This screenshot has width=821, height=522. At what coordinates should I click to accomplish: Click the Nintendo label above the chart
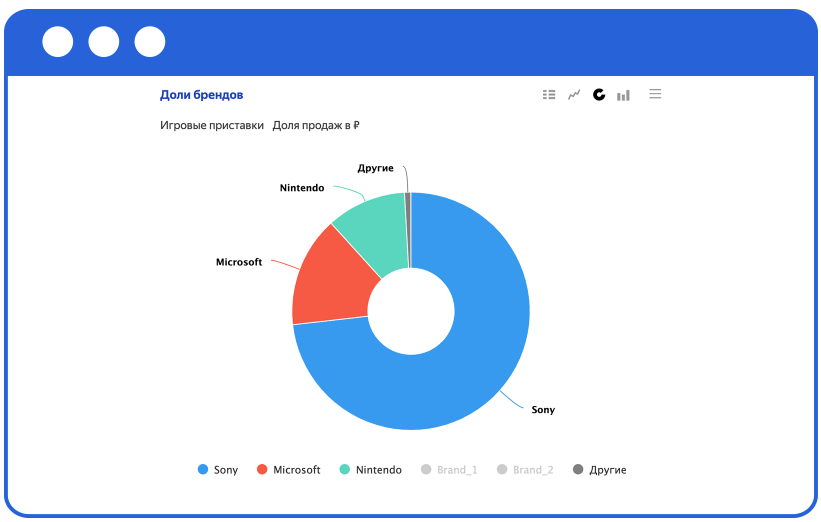point(302,187)
